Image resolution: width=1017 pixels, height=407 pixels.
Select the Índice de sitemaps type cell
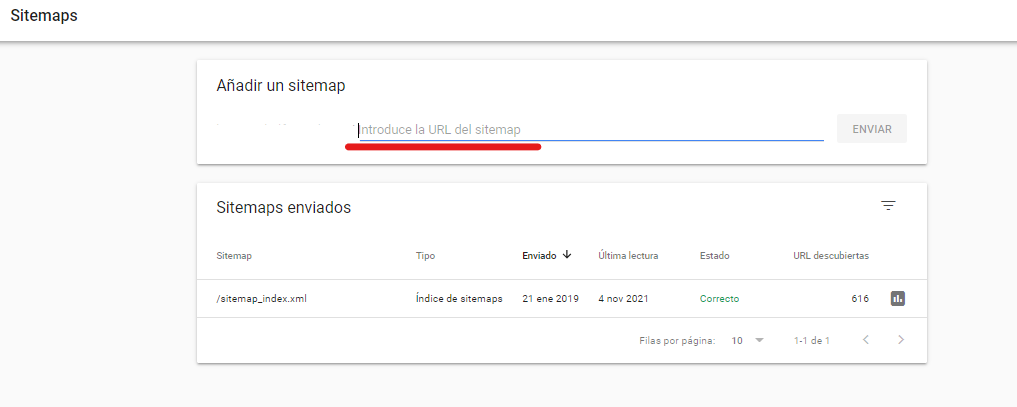pyautogui.click(x=458, y=298)
